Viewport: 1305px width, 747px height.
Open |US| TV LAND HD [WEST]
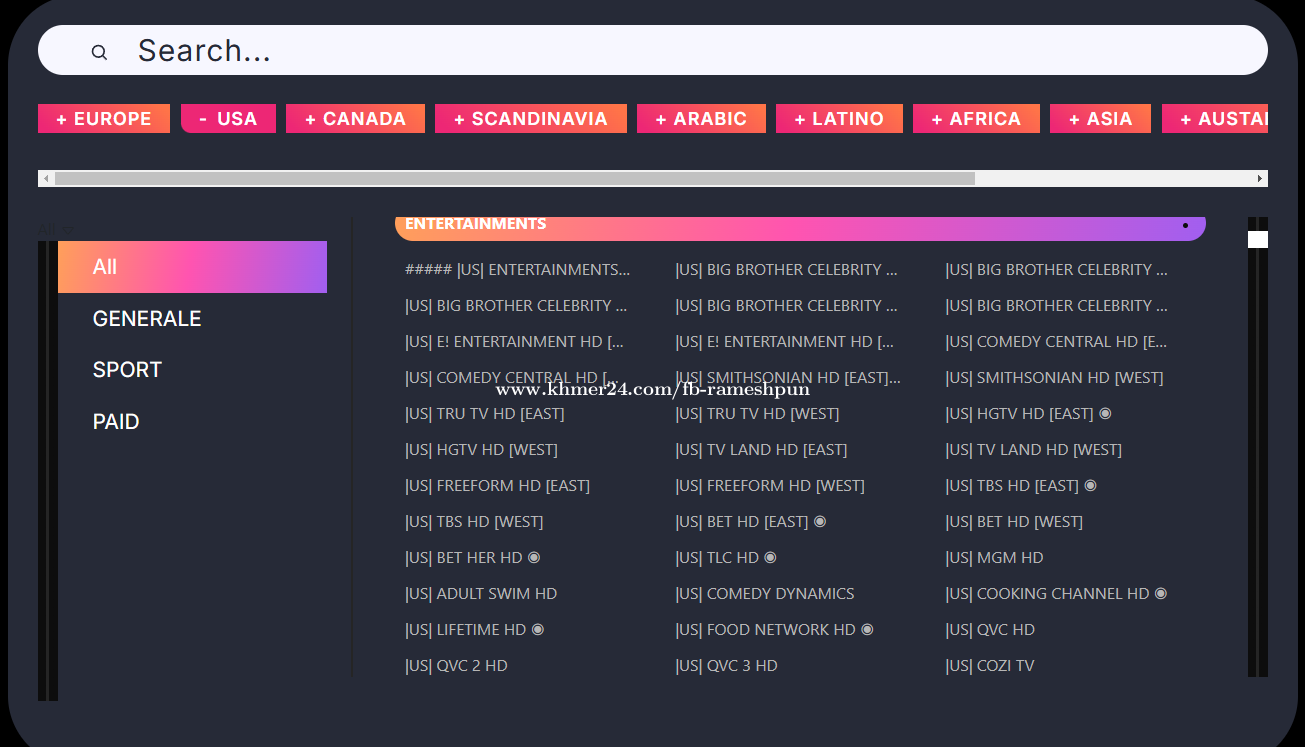pyautogui.click(x=1033, y=450)
